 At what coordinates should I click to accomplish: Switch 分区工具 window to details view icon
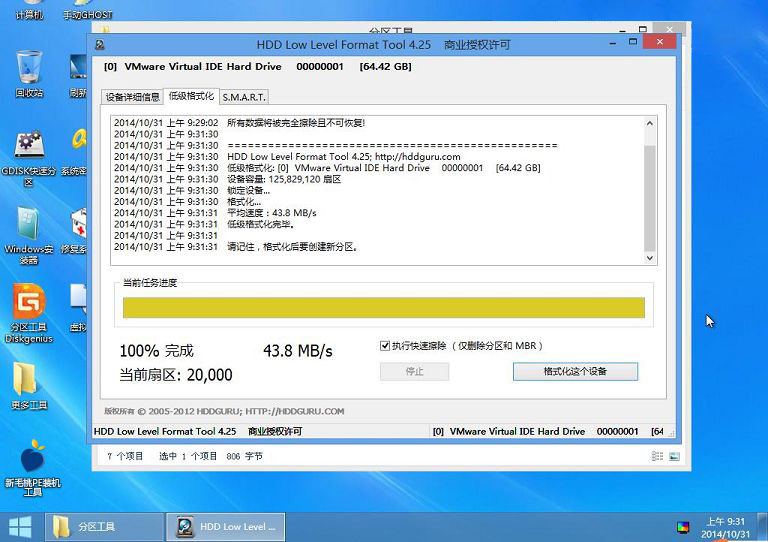657,456
